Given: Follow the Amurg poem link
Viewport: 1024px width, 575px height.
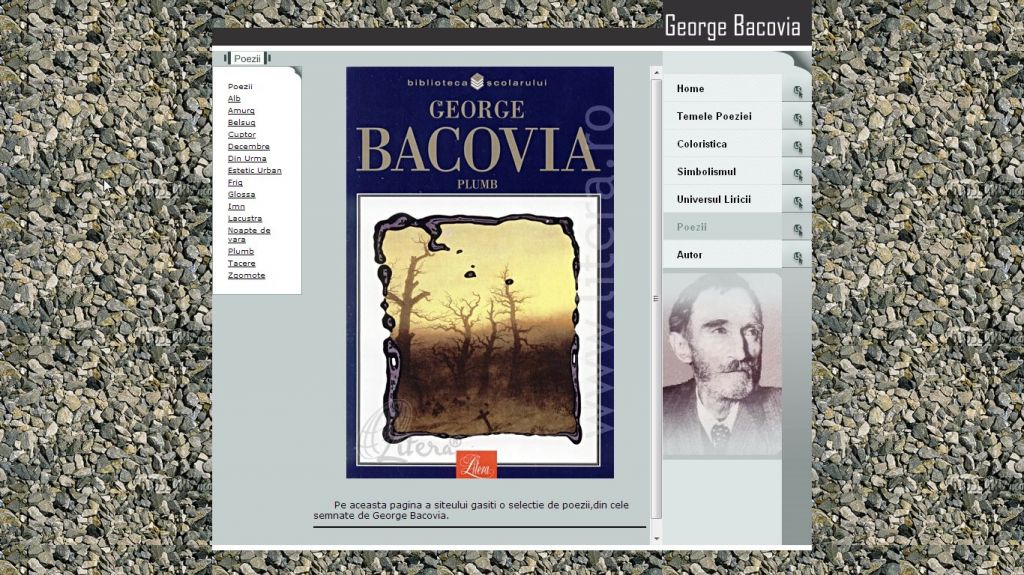Looking at the screenshot, I should tap(240, 110).
